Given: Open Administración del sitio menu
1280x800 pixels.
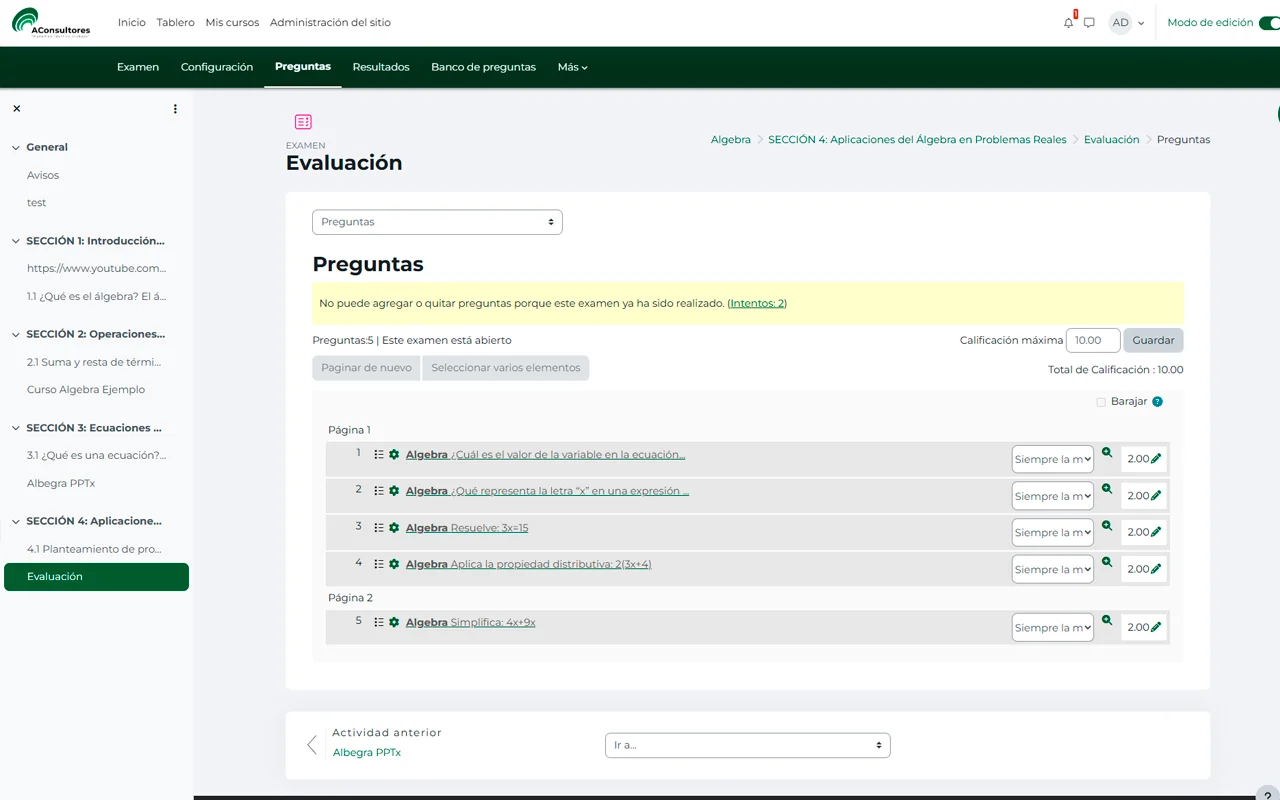Looking at the screenshot, I should pyautogui.click(x=330, y=22).
